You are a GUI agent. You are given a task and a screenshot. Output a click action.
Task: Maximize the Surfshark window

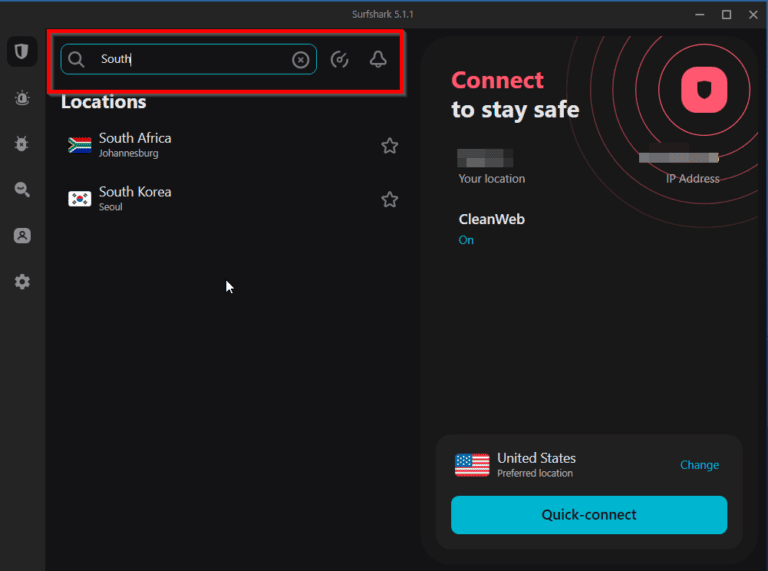click(726, 15)
